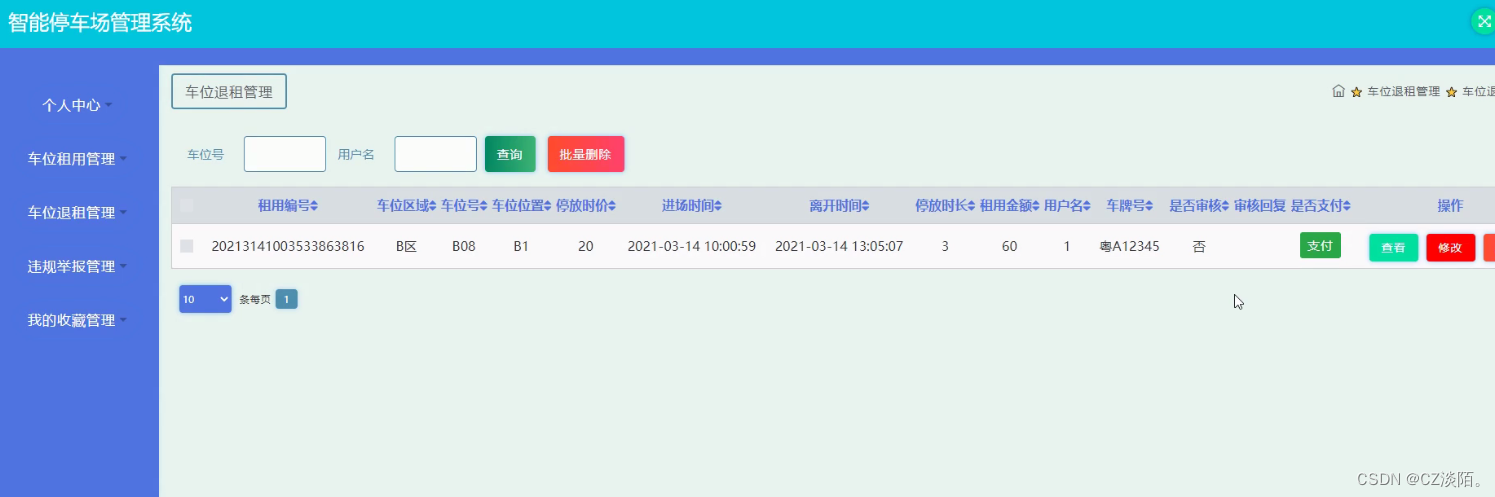The width and height of the screenshot is (1495, 497).
Task: Click the hourly price 20 cell
Action: (x=586, y=246)
